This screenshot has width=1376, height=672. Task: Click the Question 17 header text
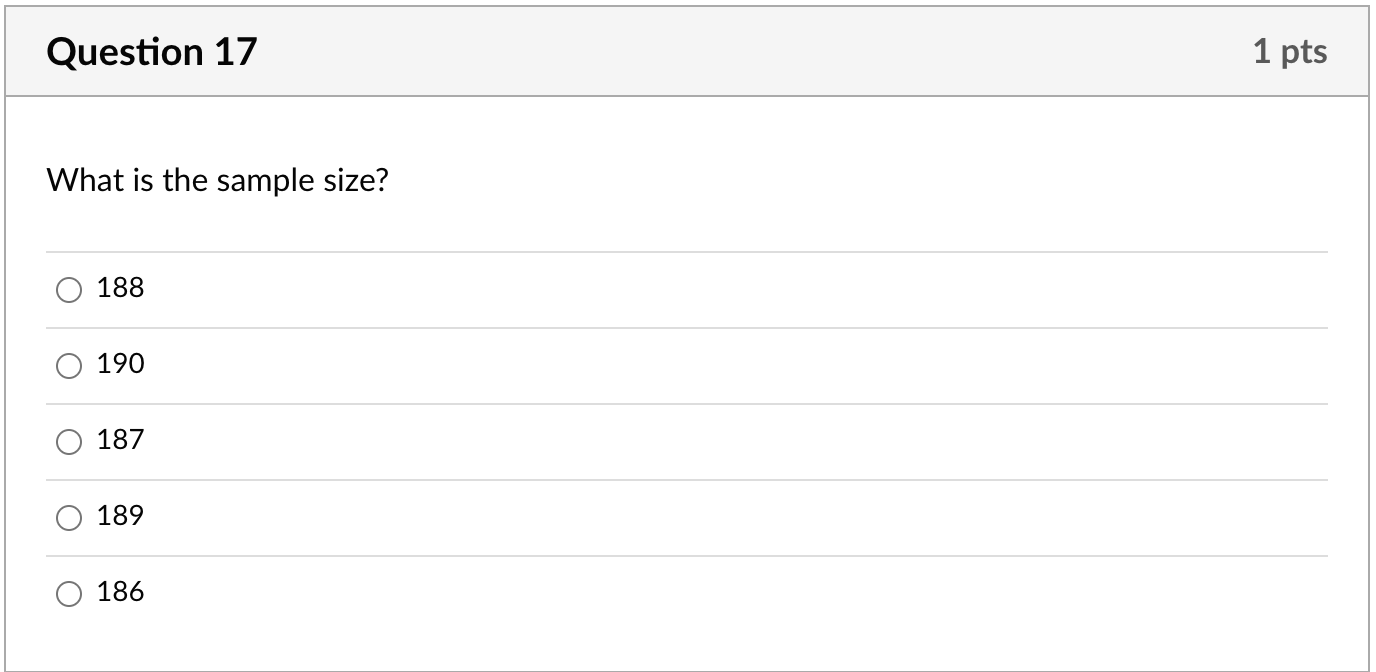click(x=152, y=49)
